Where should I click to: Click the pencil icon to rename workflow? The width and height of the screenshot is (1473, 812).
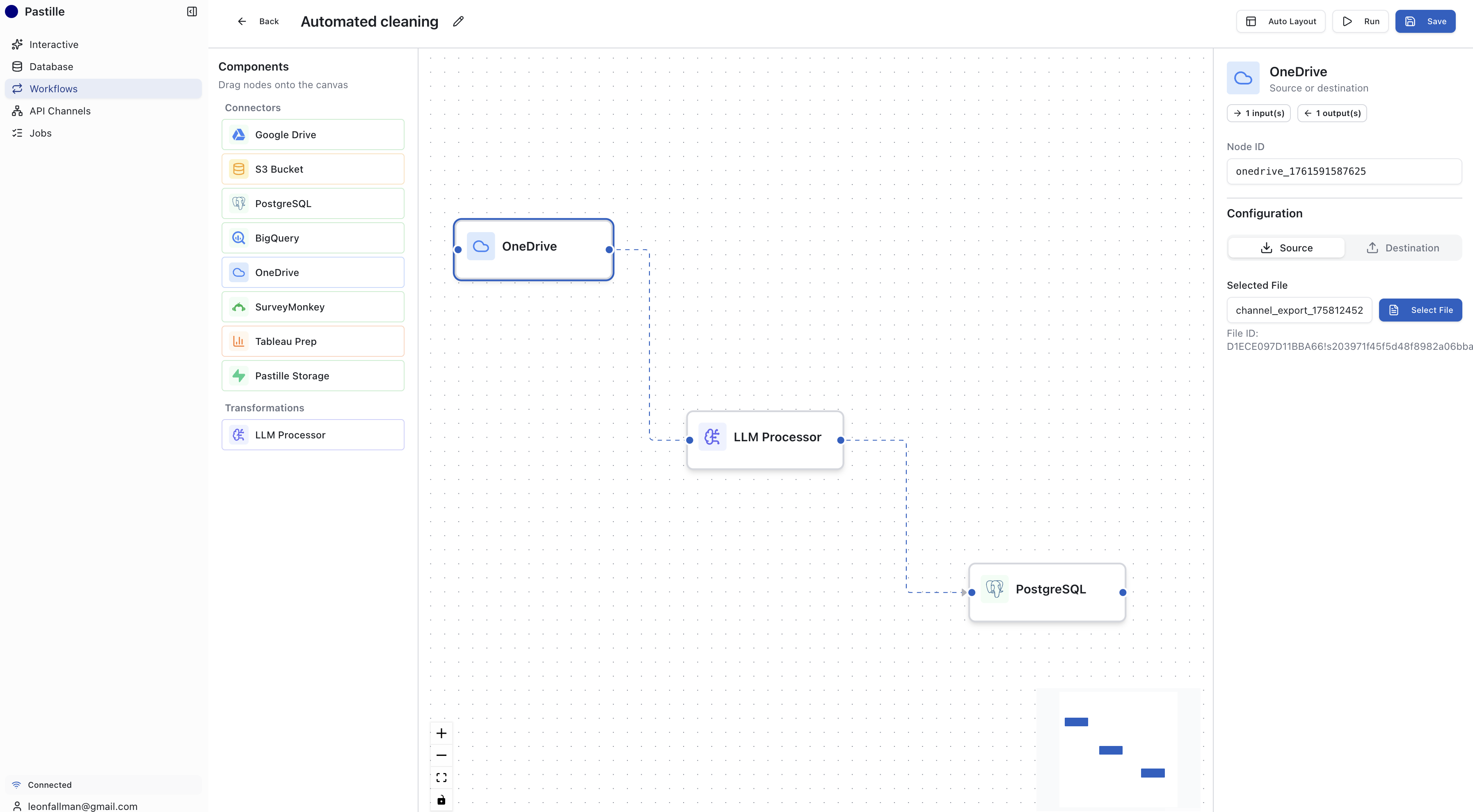(x=458, y=21)
